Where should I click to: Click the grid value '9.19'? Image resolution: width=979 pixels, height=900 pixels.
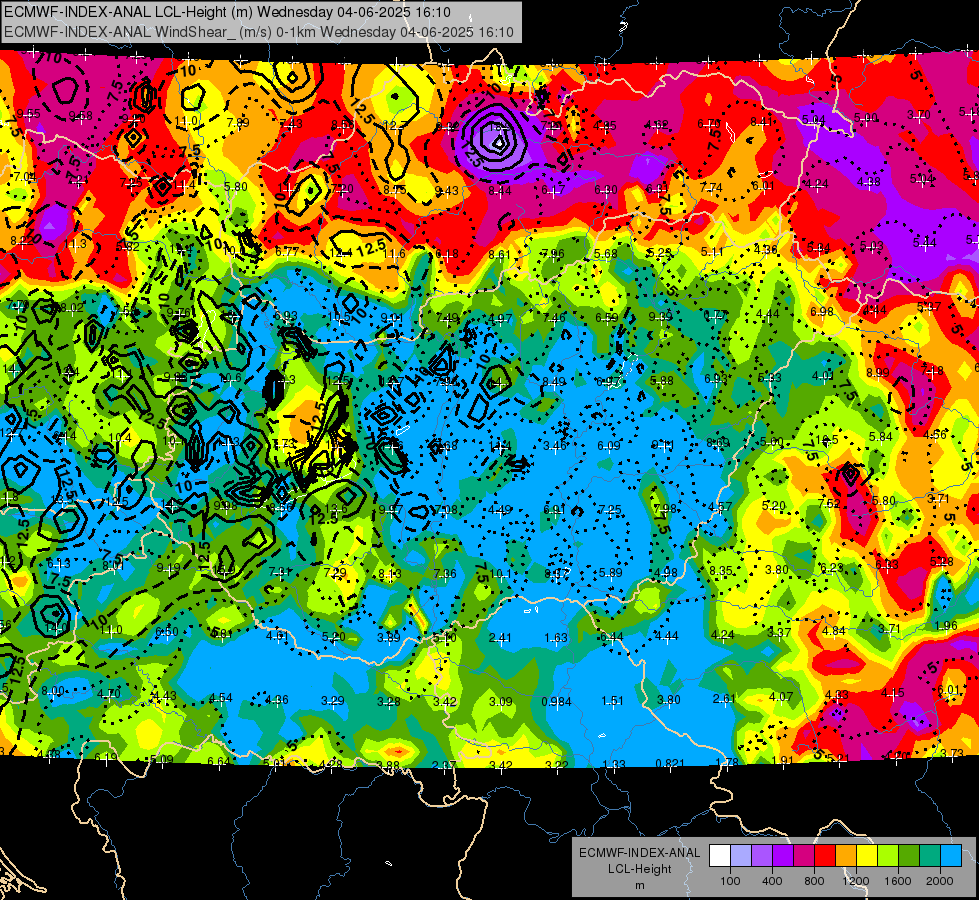click(169, 568)
